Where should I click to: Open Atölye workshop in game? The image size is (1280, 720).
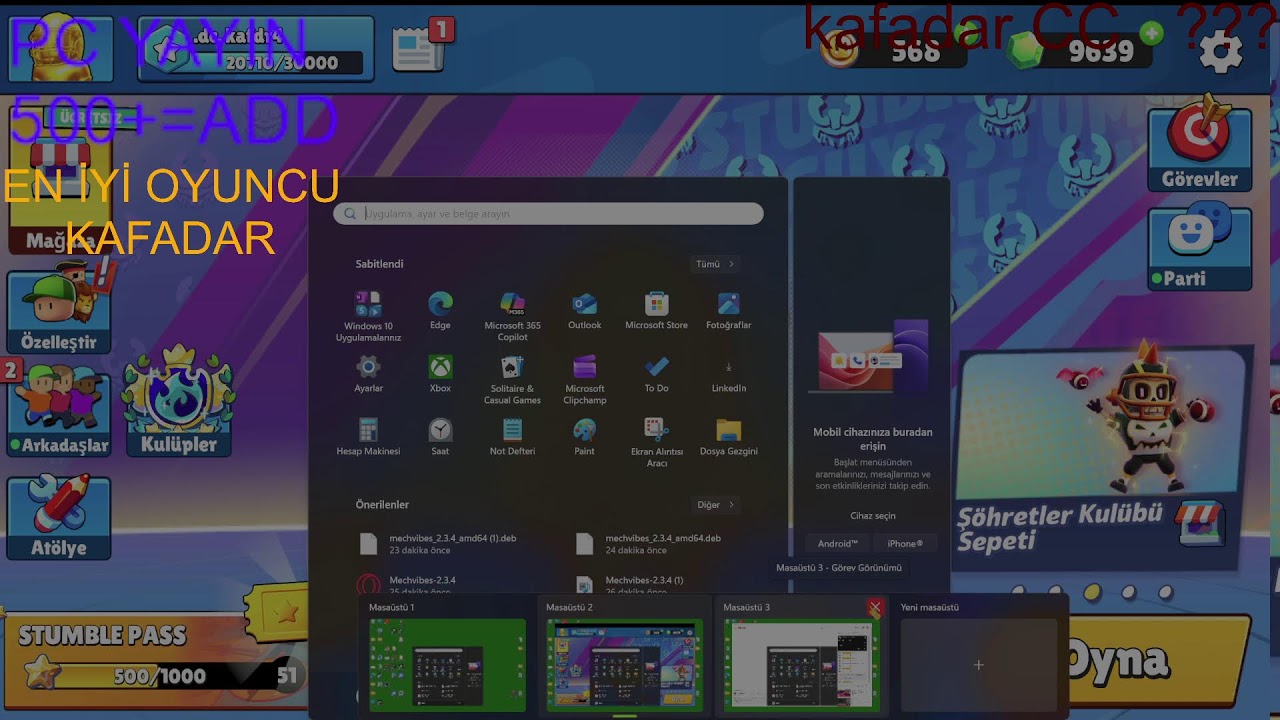click(x=58, y=517)
